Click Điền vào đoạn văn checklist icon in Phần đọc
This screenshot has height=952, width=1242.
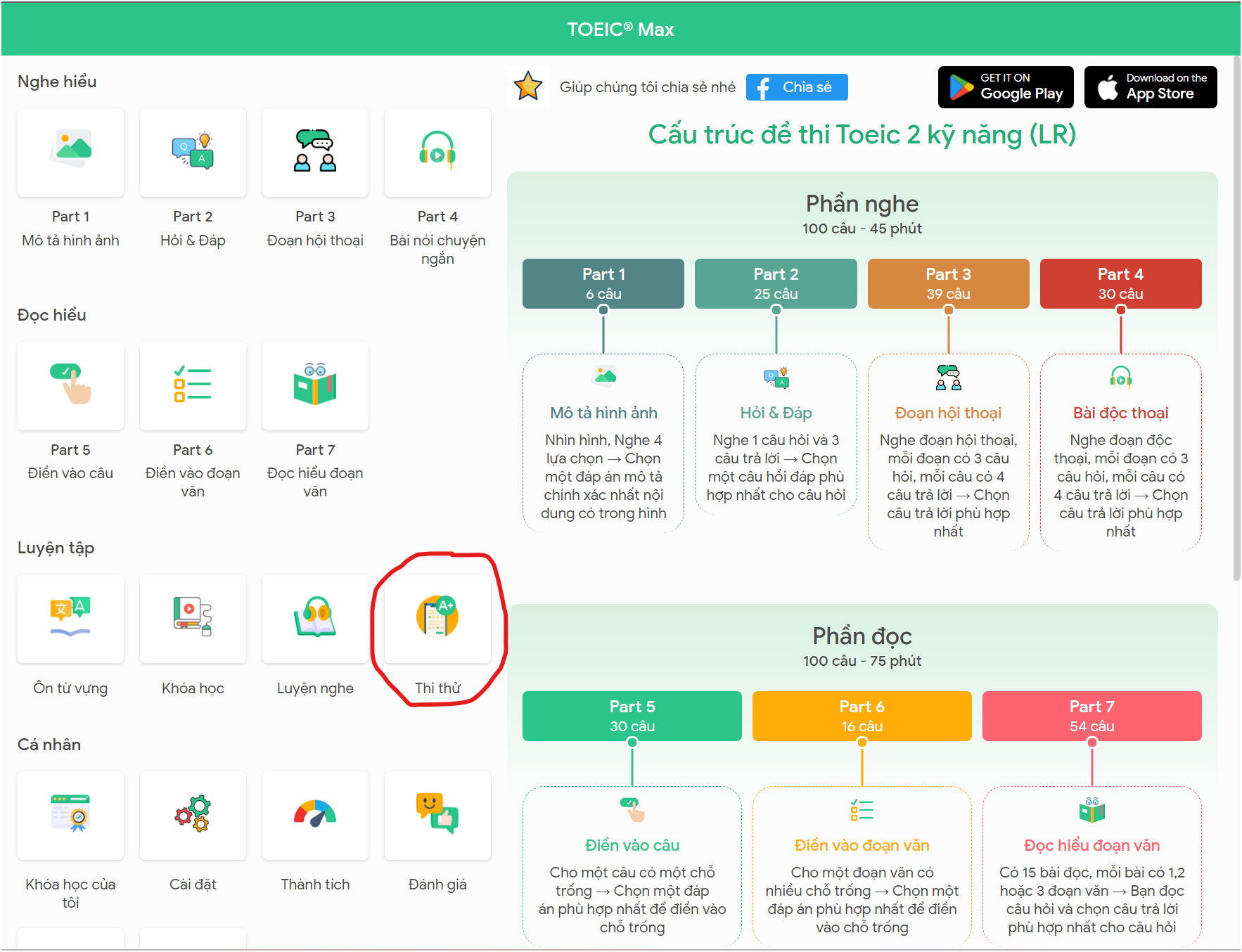[x=862, y=810]
